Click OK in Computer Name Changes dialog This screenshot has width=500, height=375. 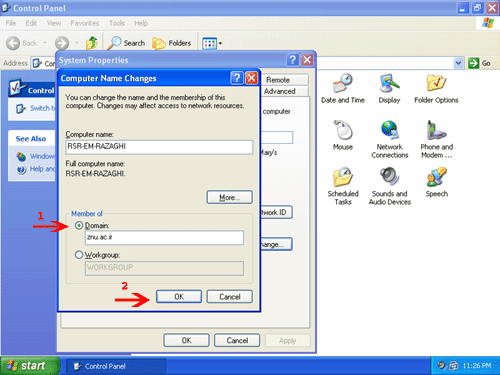(x=179, y=297)
